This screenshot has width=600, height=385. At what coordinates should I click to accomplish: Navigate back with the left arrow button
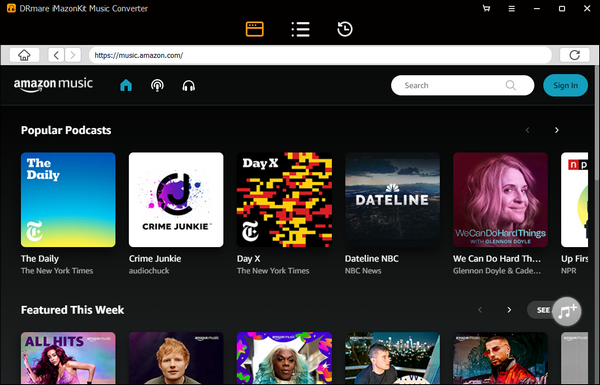coord(56,55)
